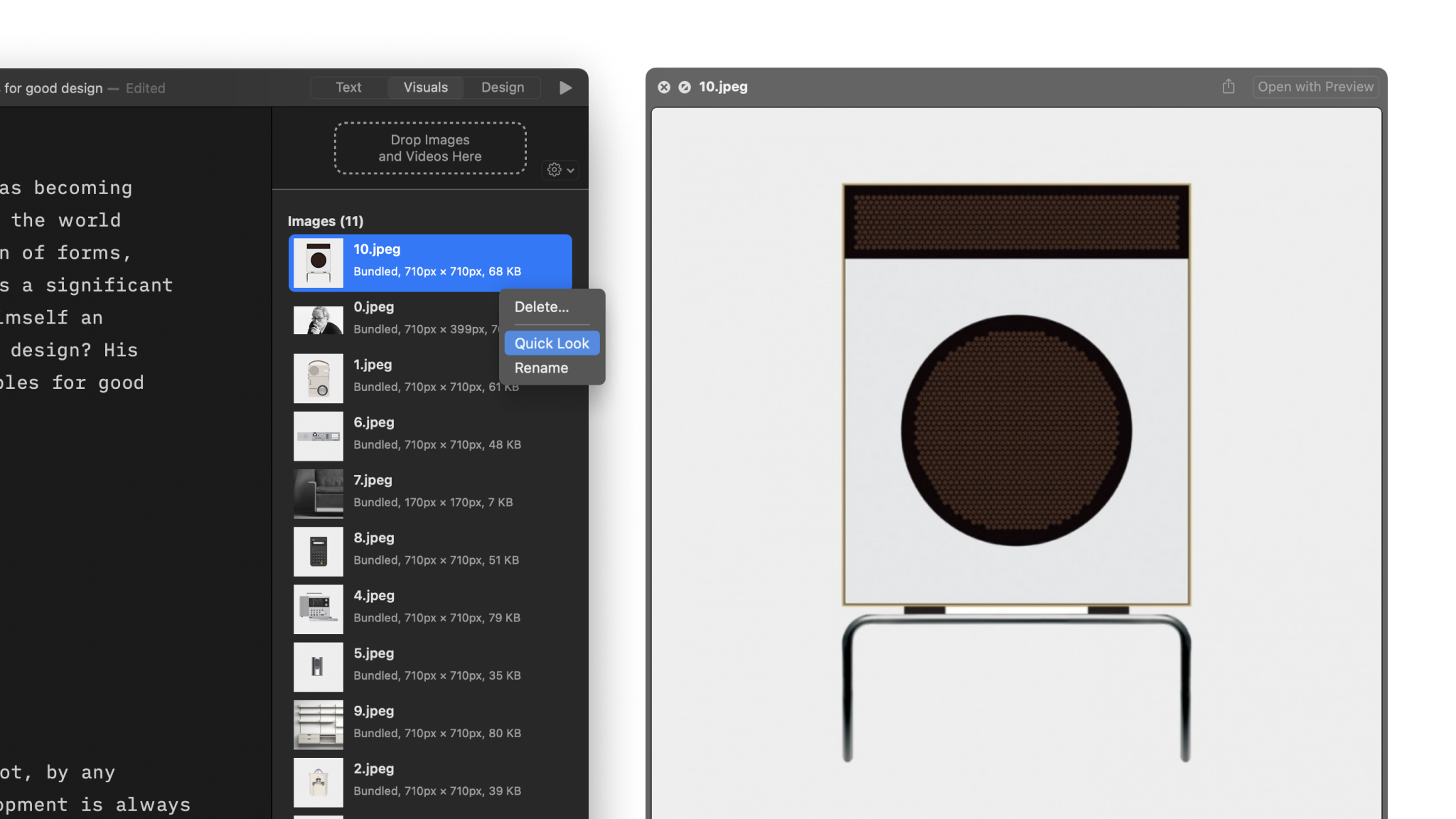The width and height of the screenshot is (1456, 819).
Task: Click the Drop Images and Videos Here area
Action: pos(430,148)
